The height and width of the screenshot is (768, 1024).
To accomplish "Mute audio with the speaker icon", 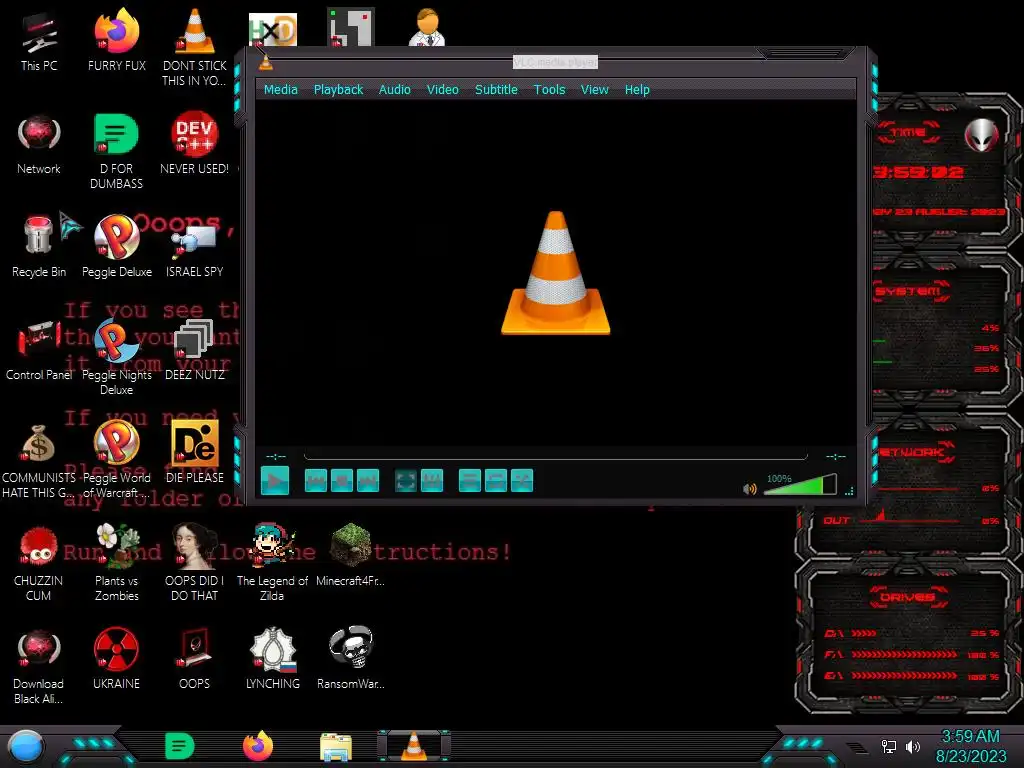I will click(750, 488).
